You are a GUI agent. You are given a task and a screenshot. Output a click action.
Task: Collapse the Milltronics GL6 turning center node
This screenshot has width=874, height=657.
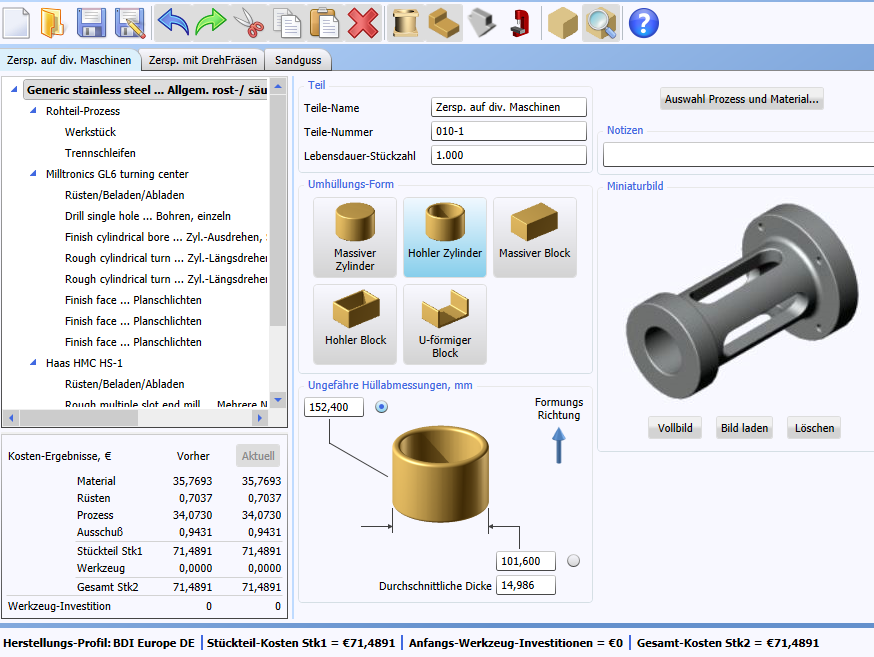(x=33, y=174)
